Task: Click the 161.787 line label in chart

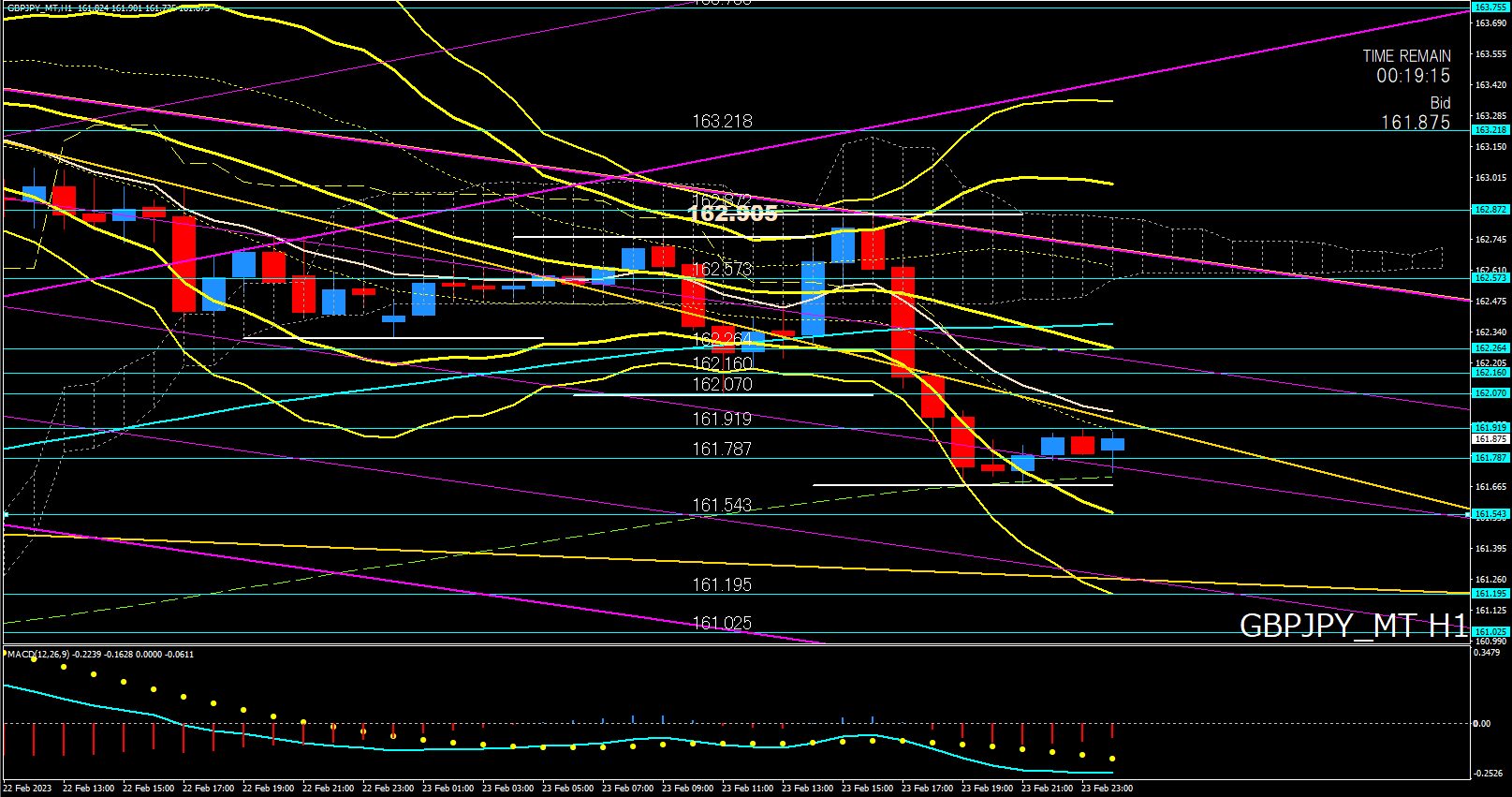Action: coord(722,450)
